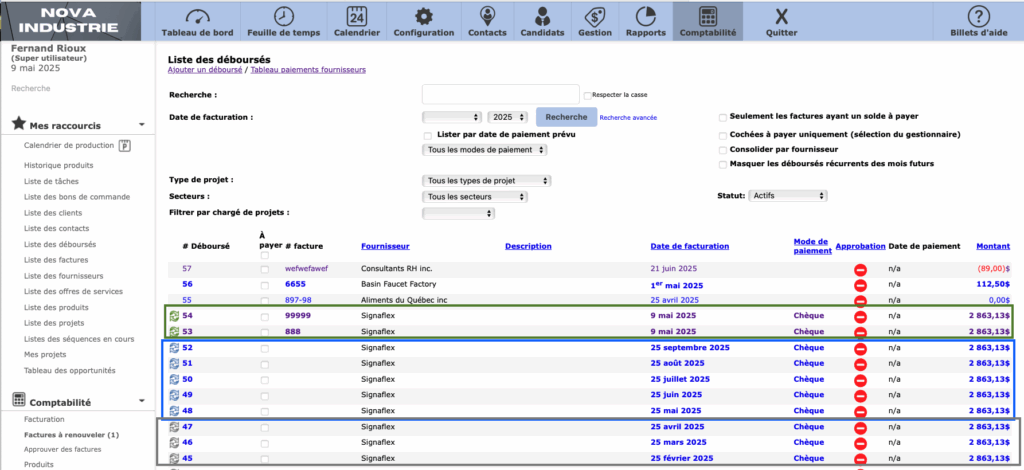
Task: Click recurring icon beside déboursé 54
Action: coord(174,316)
